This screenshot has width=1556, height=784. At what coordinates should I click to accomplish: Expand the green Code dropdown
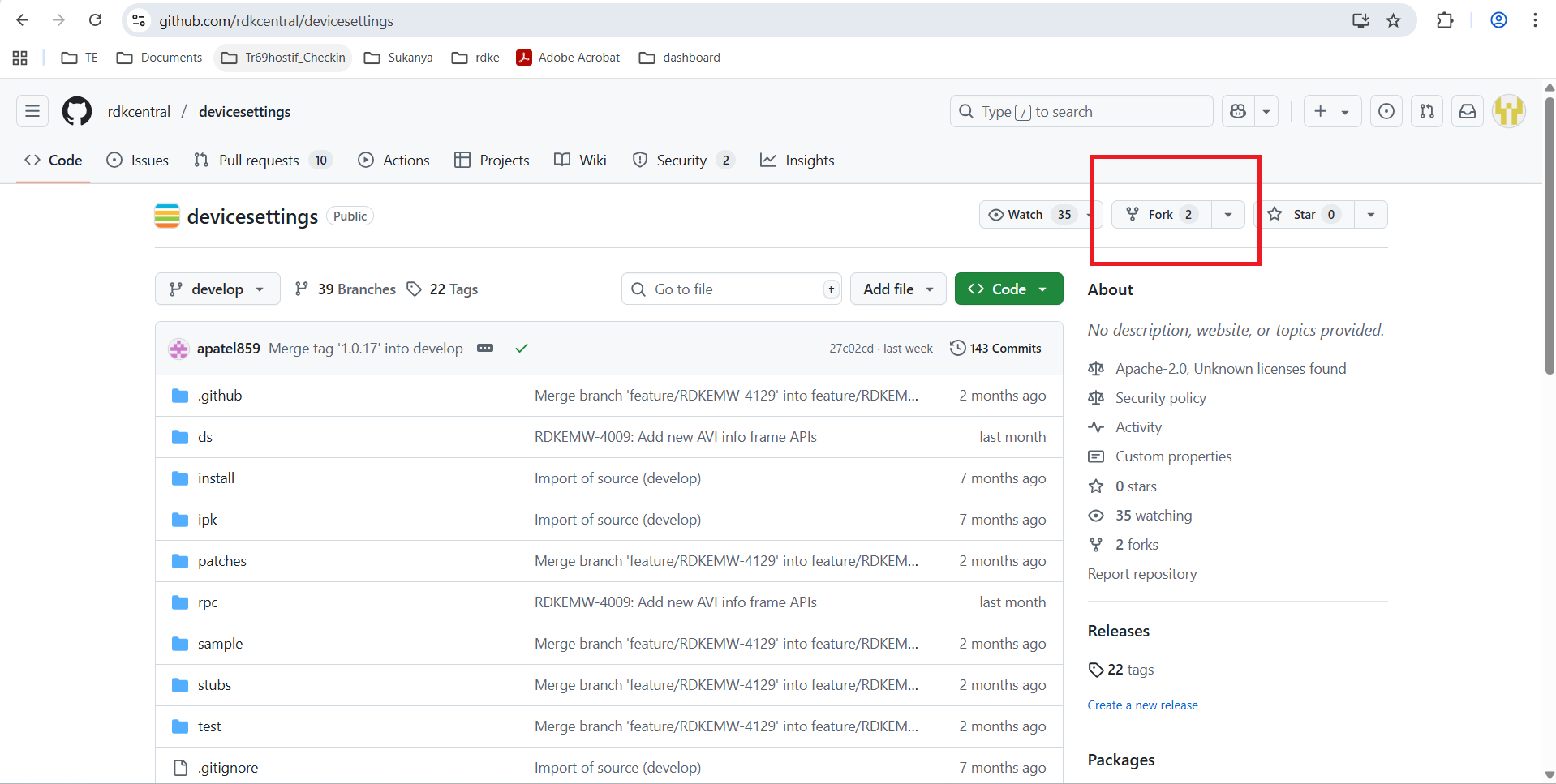1008,289
